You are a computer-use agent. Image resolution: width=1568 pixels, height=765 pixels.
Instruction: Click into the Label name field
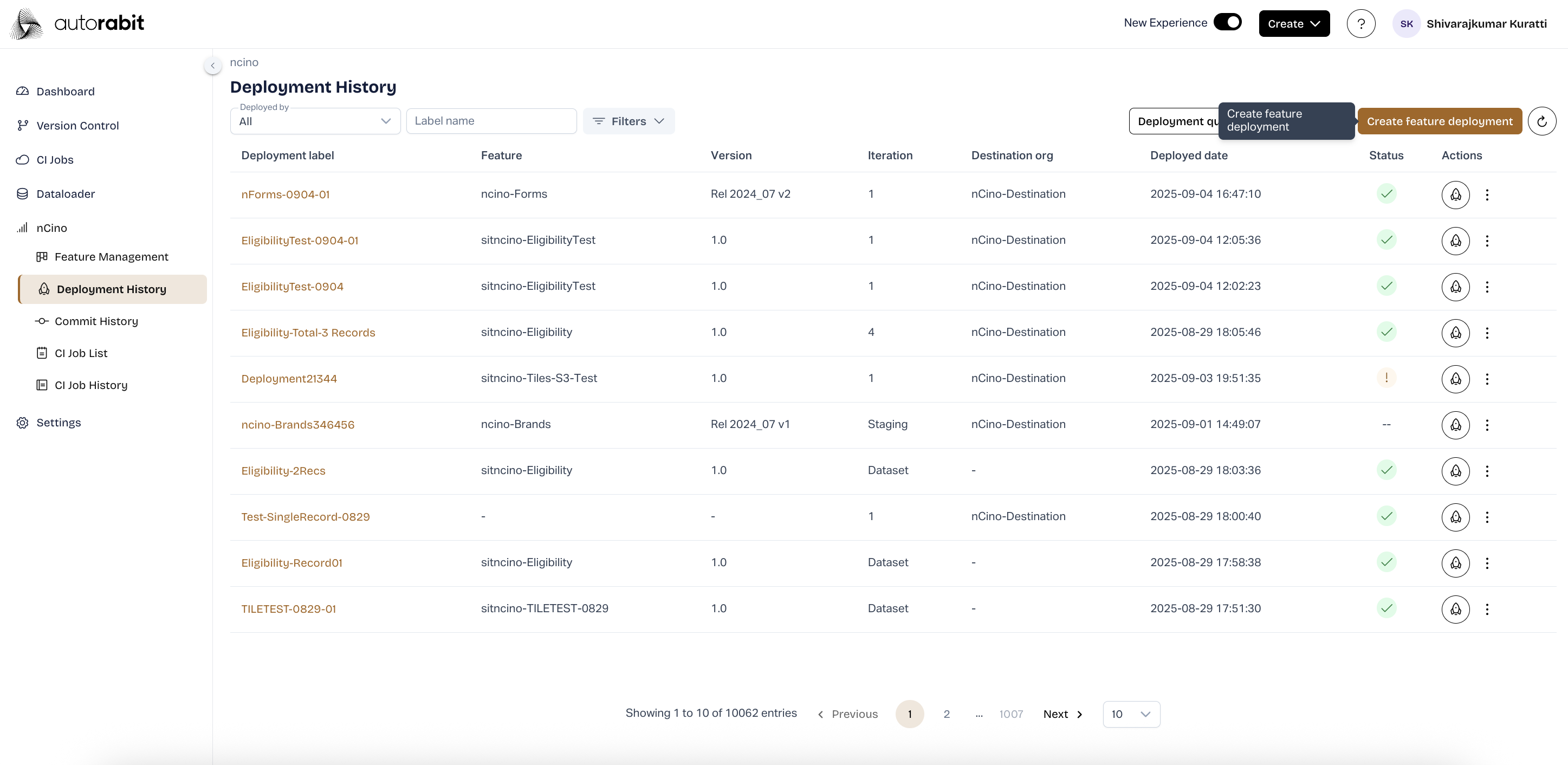[490, 121]
